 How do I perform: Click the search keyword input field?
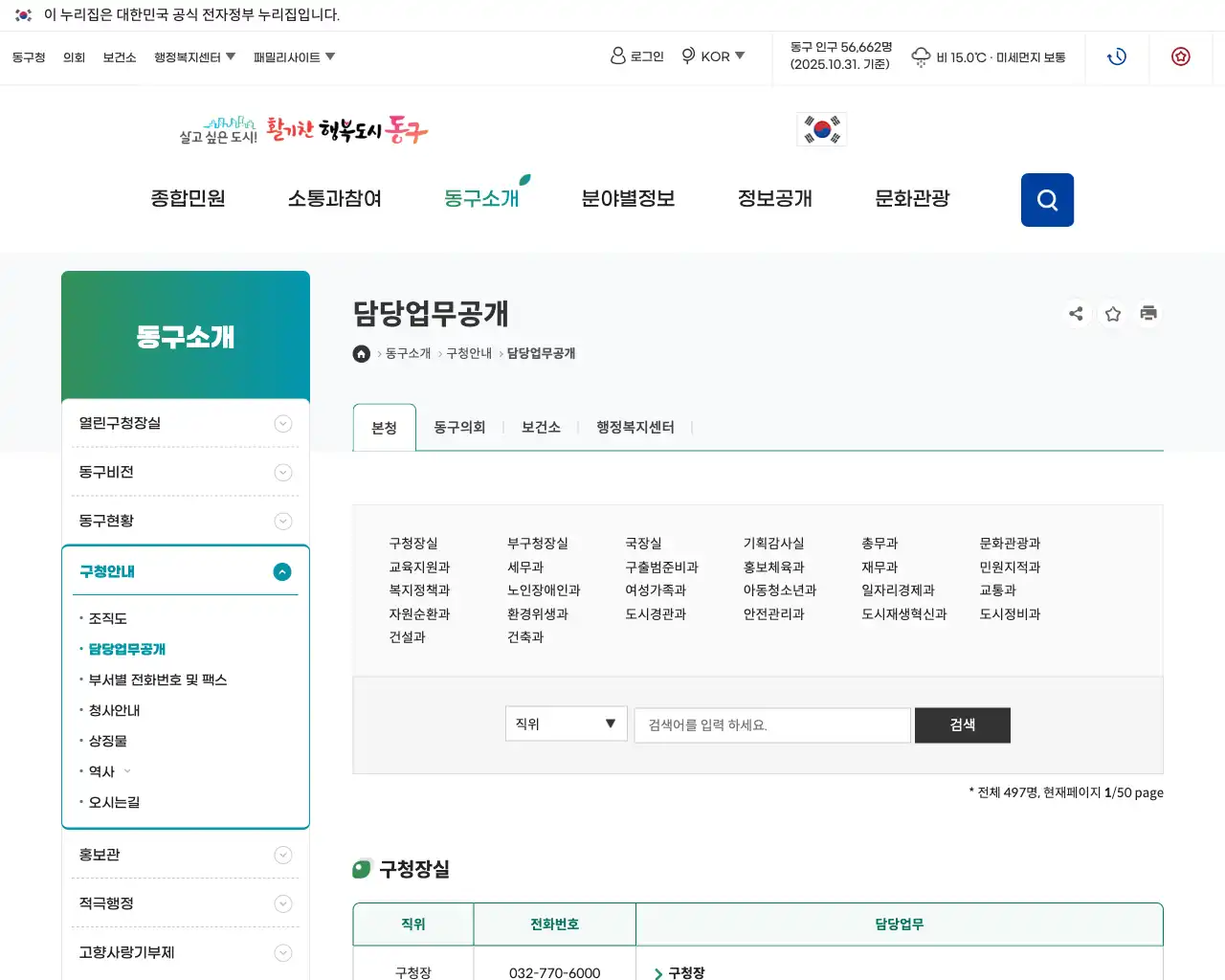[771, 724]
